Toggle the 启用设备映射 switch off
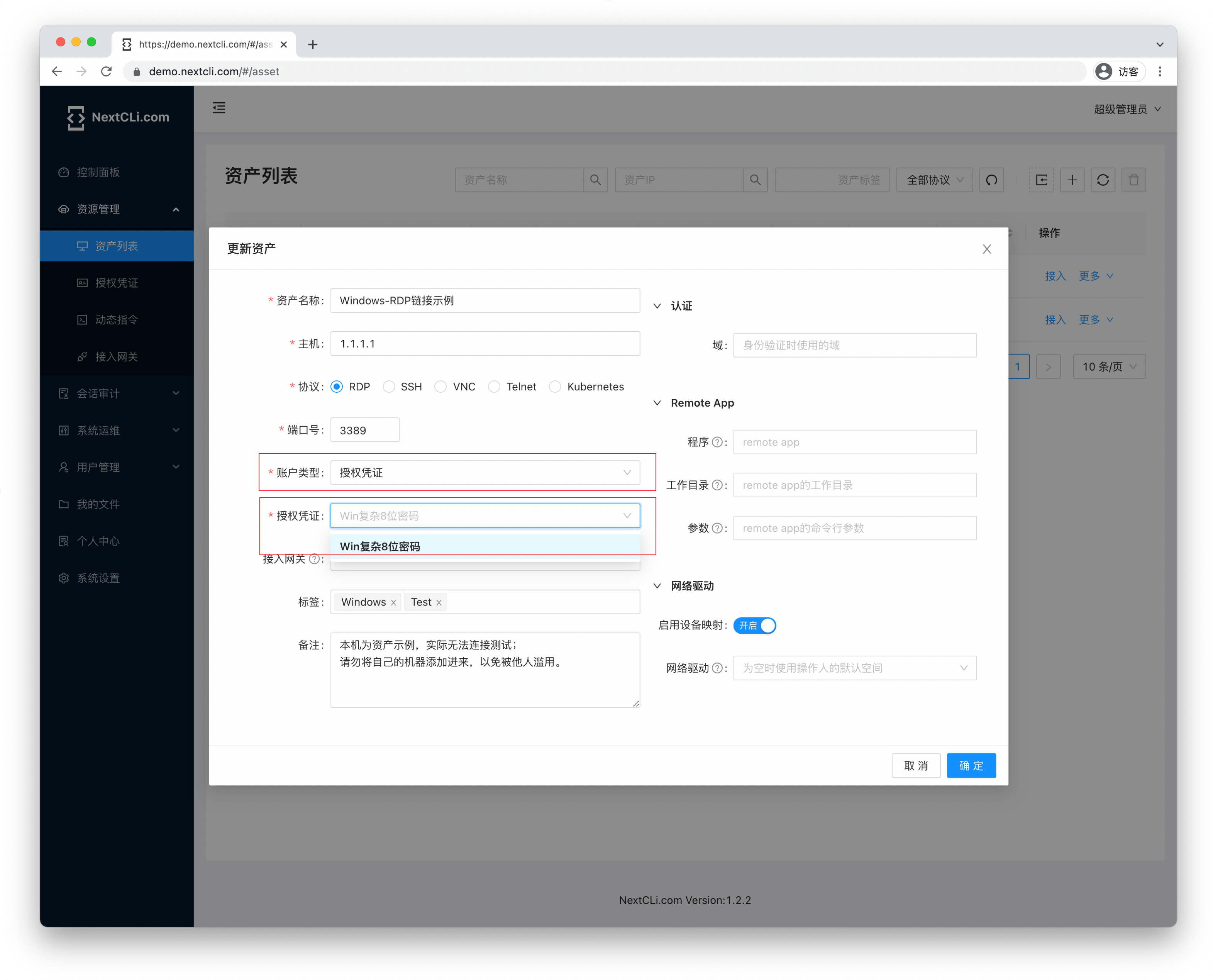The width and height of the screenshot is (1213, 980). [x=755, y=626]
